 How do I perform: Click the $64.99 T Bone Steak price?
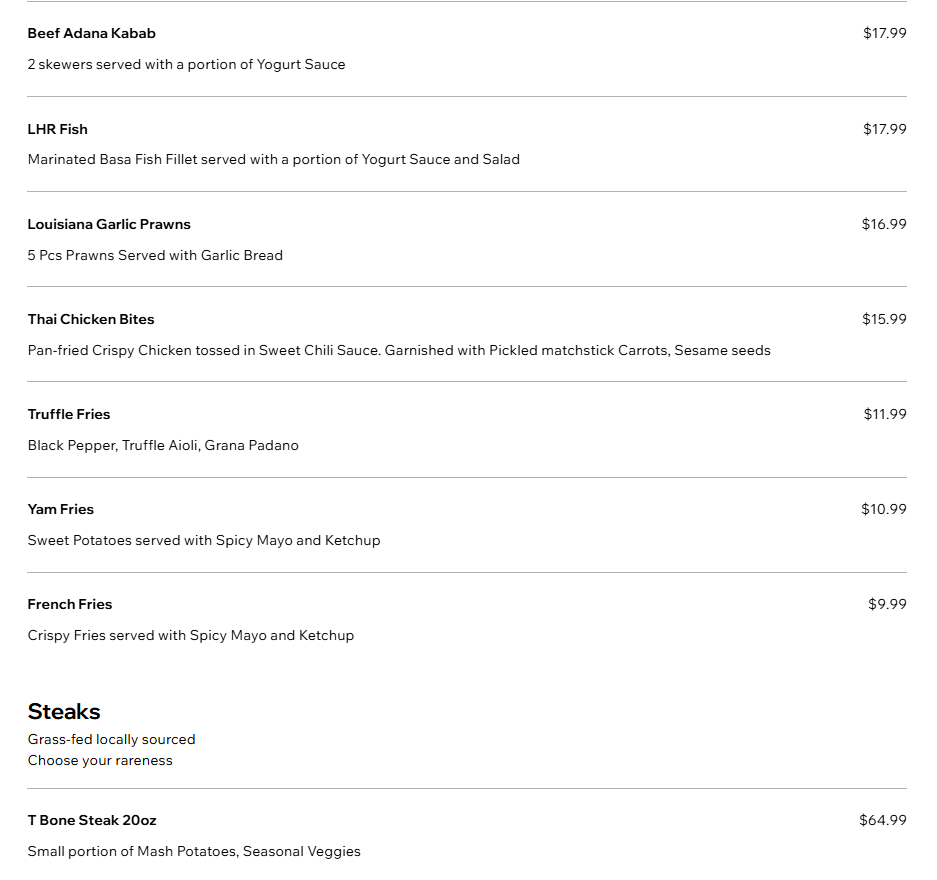883,820
